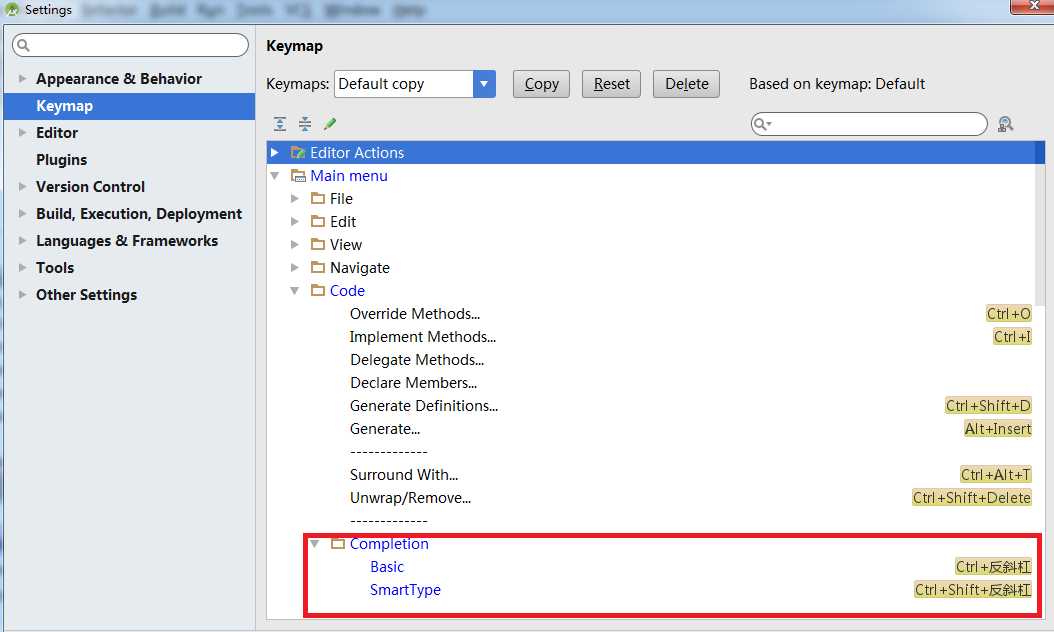Click the Navigate folder icon
The height and width of the screenshot is (632, 1054).
point(318,268)
